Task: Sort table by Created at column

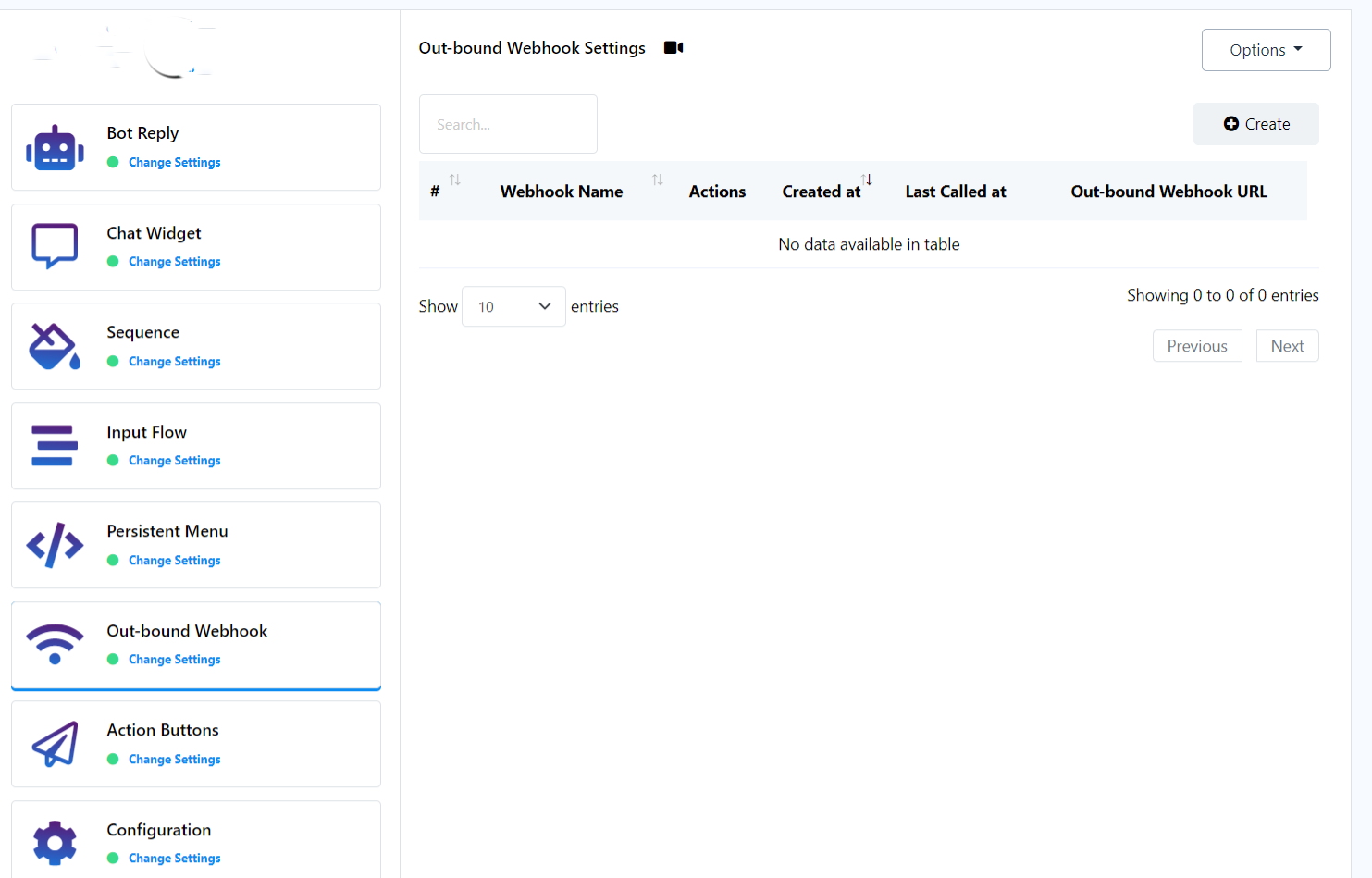Action: click(822, 192)
